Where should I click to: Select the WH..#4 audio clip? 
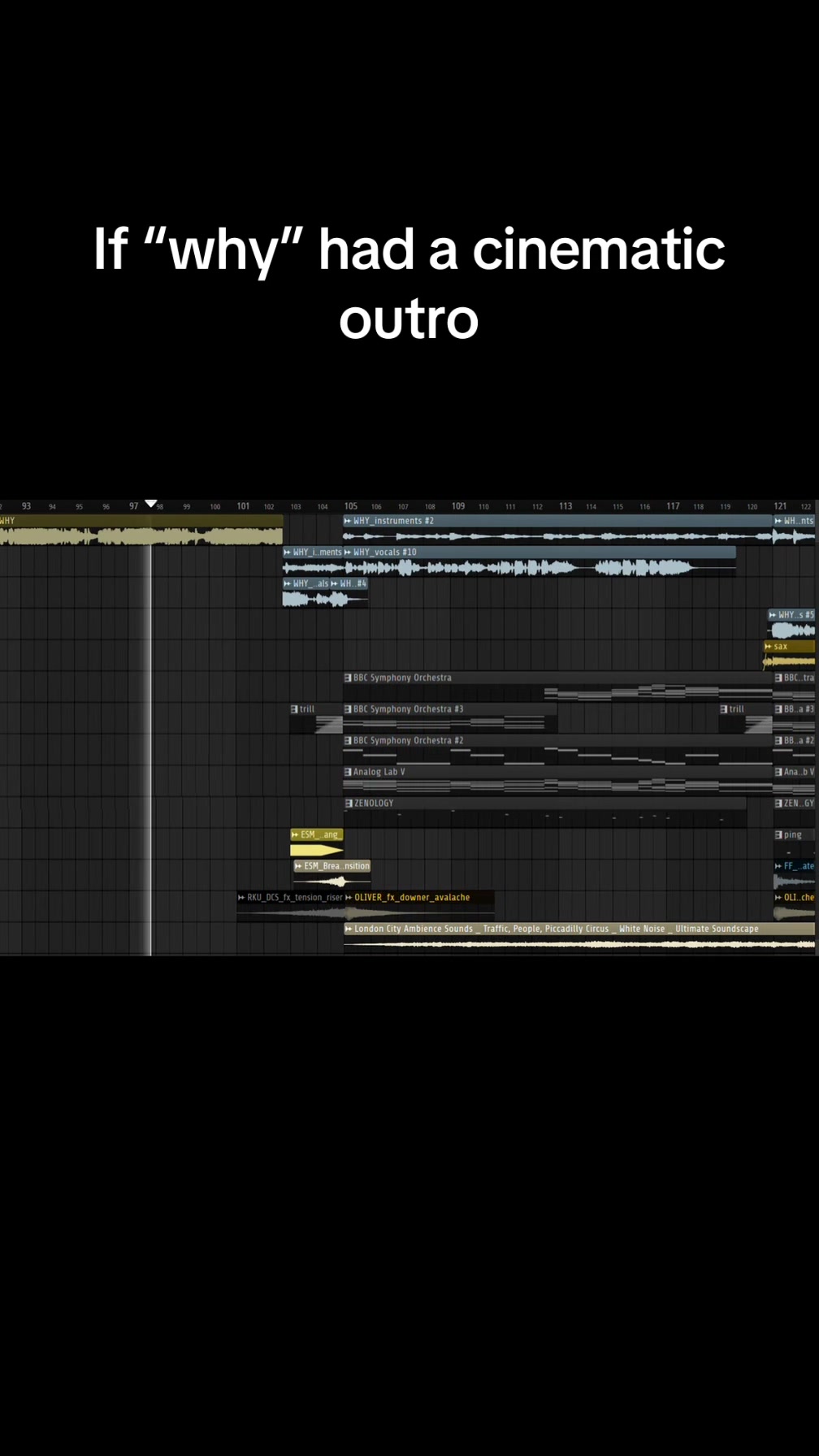[349, 592]
